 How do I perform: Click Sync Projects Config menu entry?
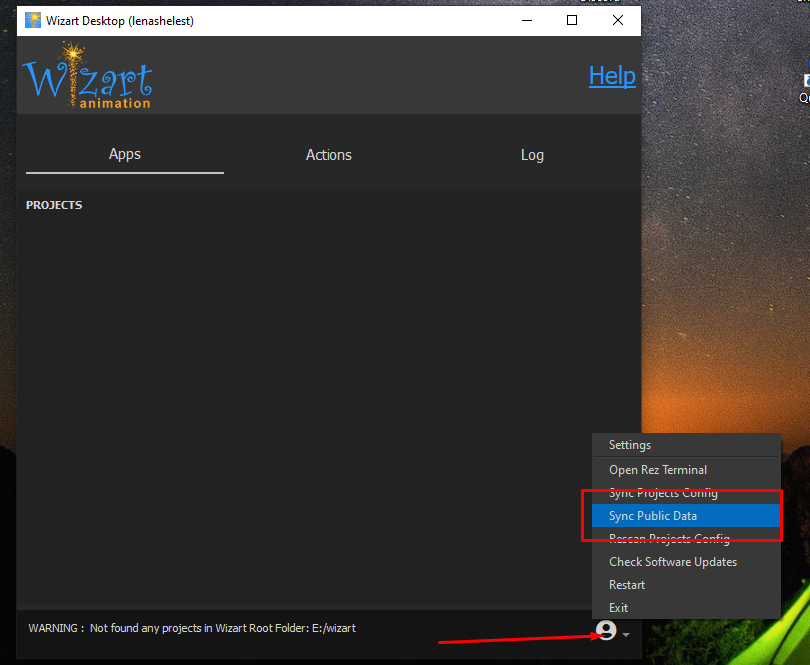coord(663,493)
